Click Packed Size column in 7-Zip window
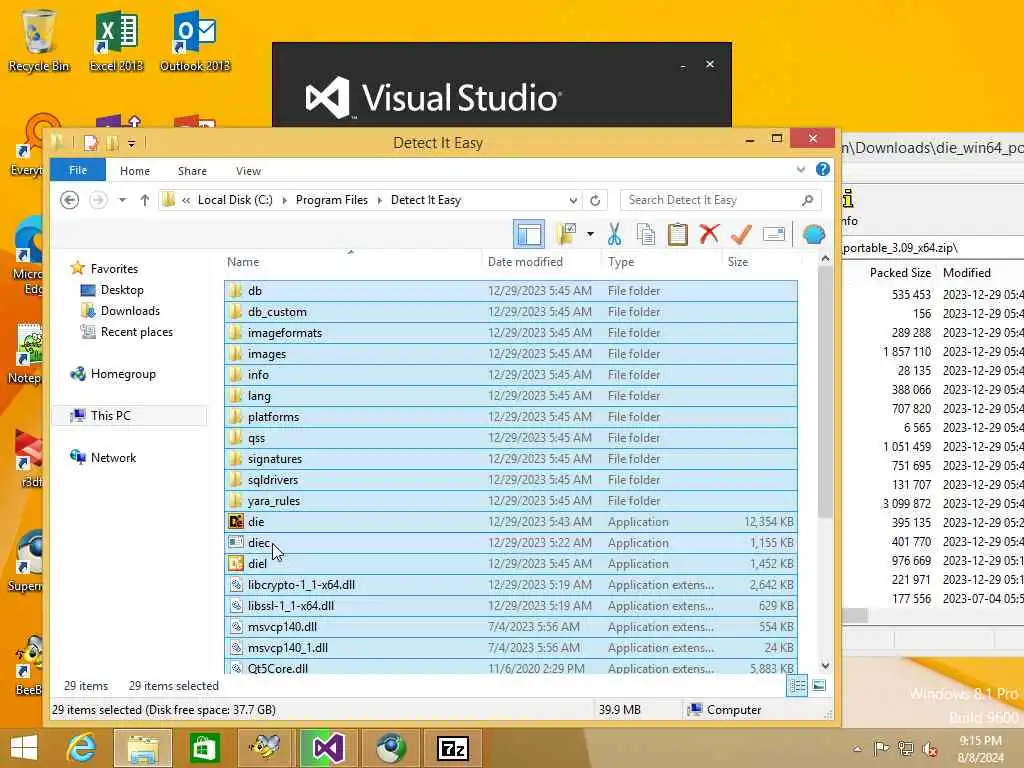 point(900,273)
